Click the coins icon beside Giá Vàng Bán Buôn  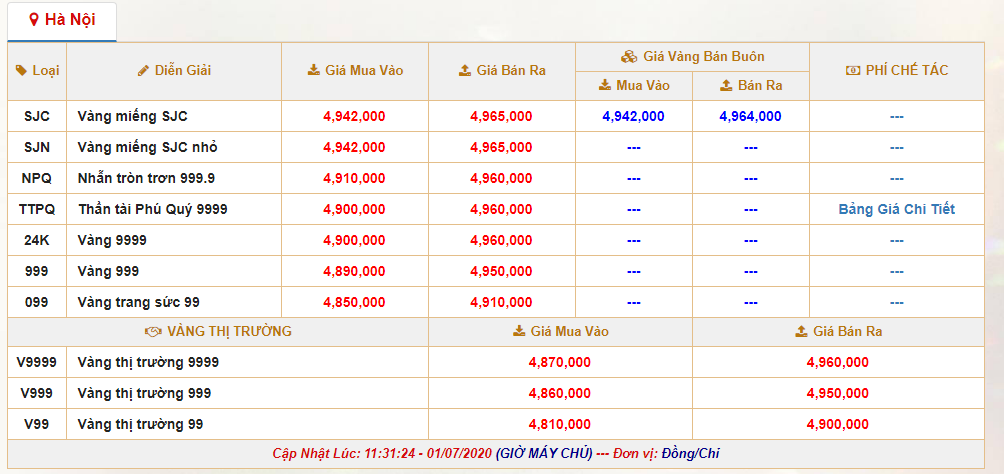[x=629, y=56]
